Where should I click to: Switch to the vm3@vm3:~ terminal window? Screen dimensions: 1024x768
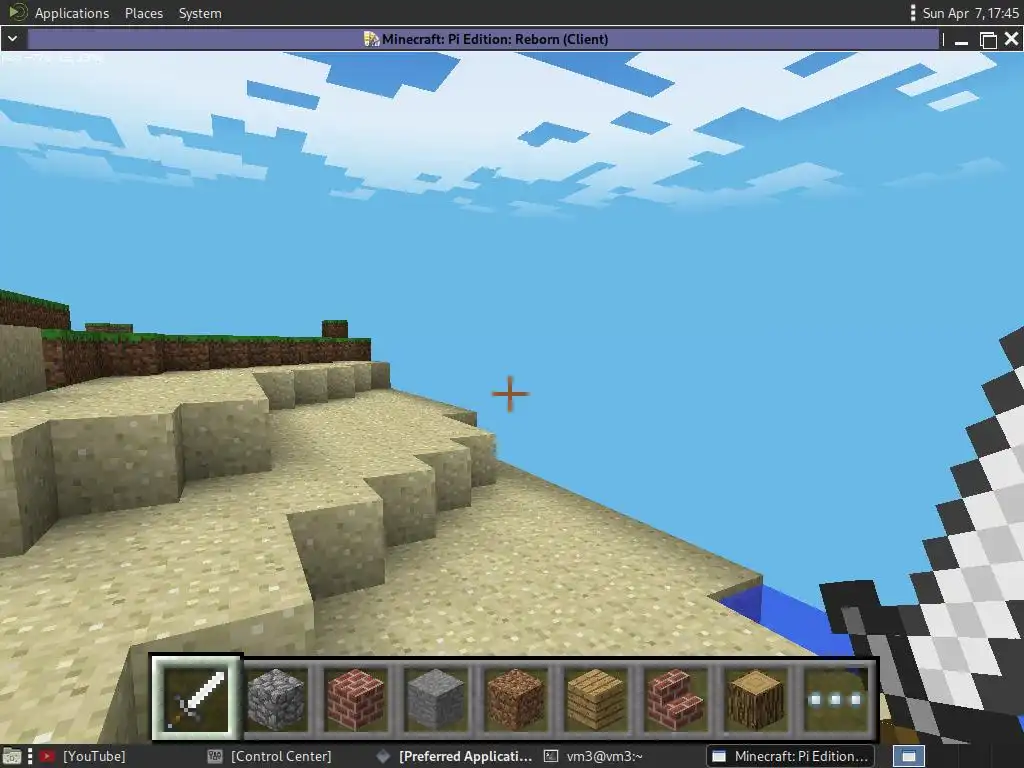pyautogui.click(x=593, y=756)
